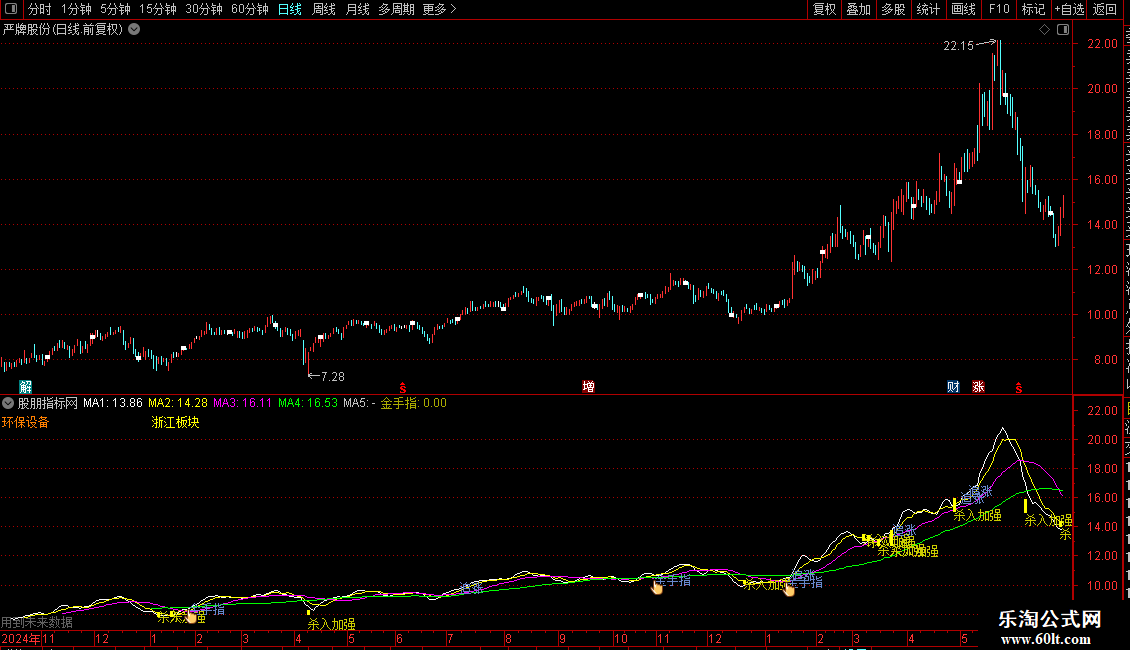The width and height of the screenshot is (1130, 650).
Task: Click the 叠加 overlay button
Action: [858, 9]
